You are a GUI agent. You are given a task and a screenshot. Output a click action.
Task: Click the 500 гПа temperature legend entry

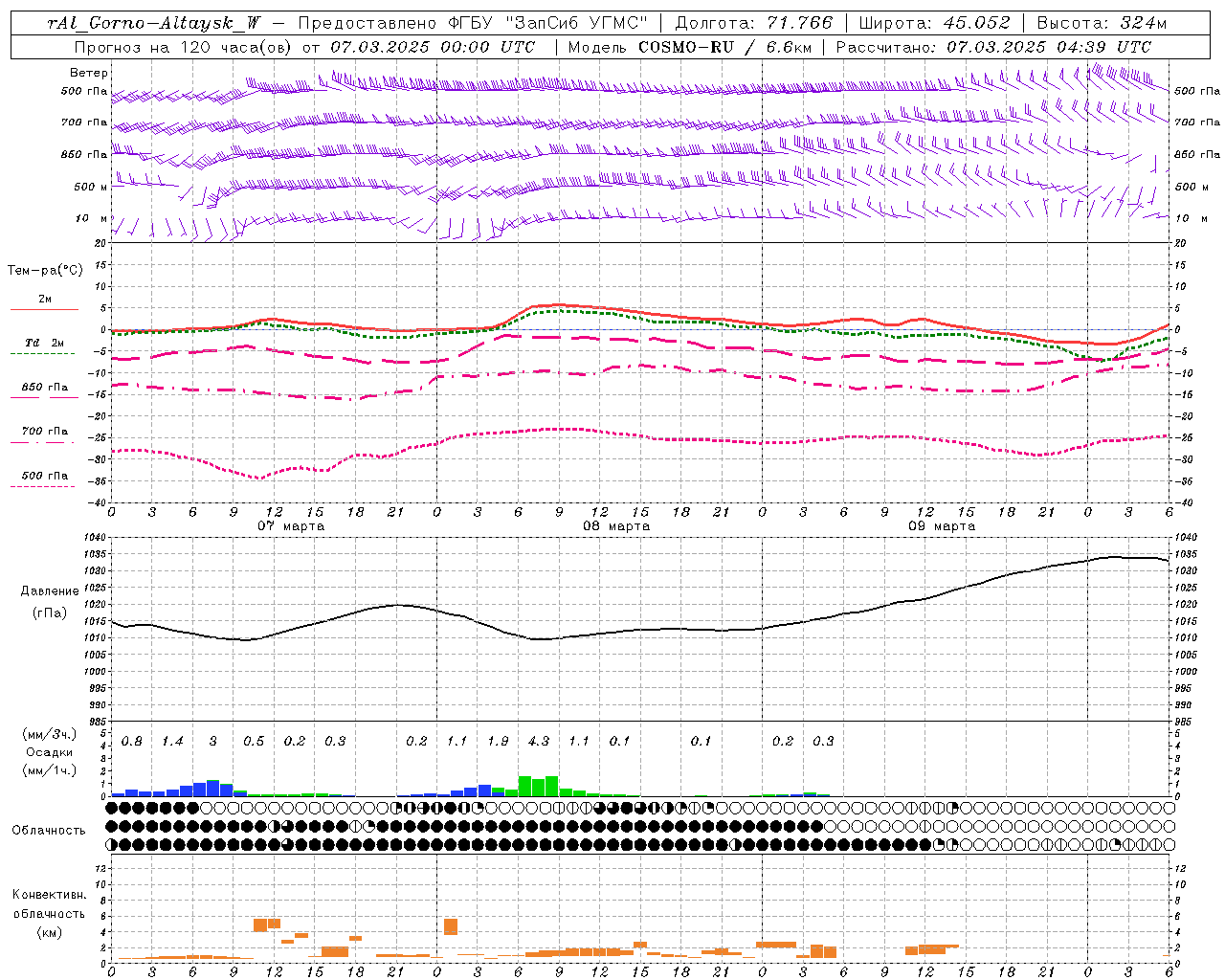pyautogui.click(x=44, y=476)
